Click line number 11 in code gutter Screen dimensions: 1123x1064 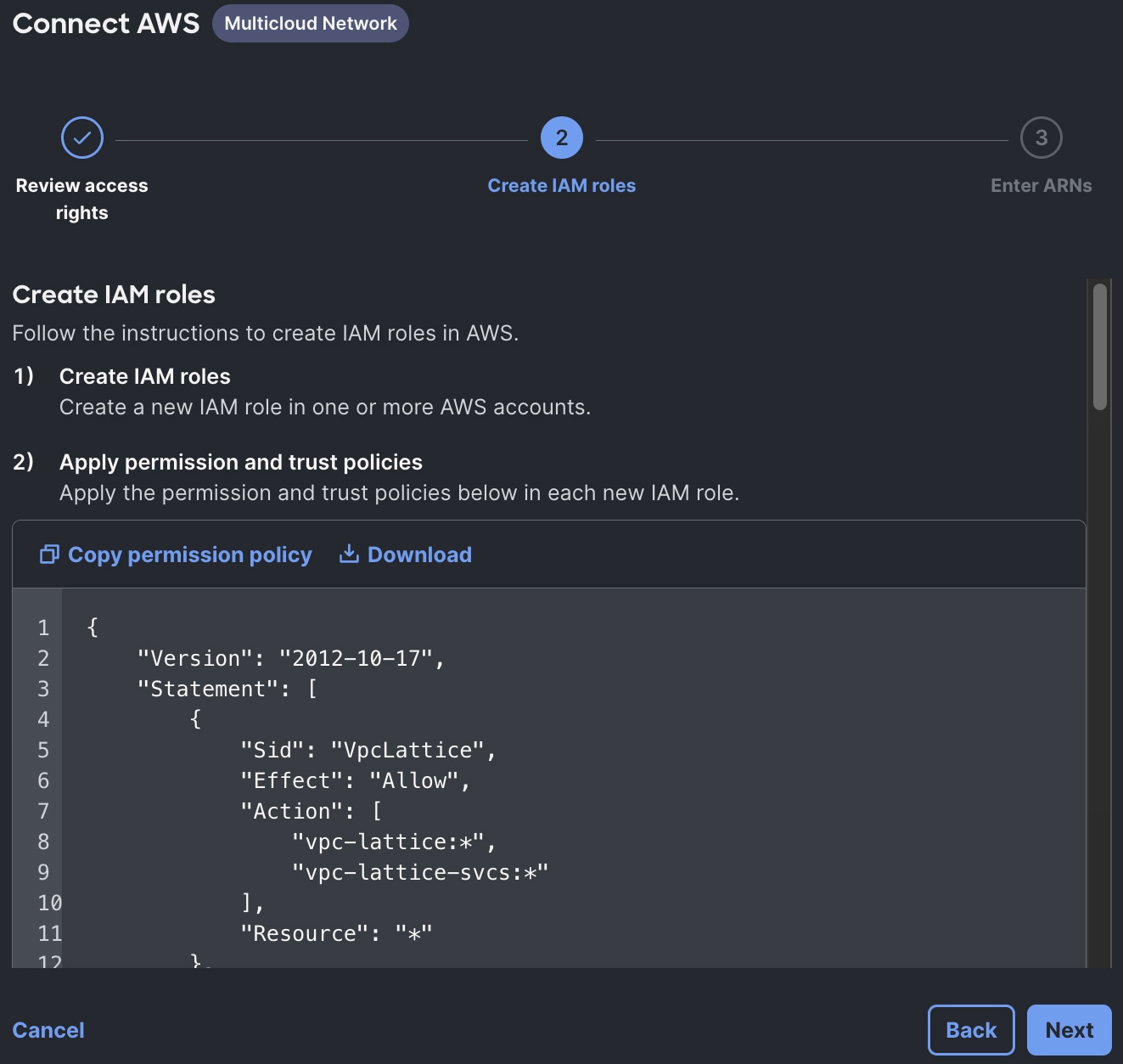click(x=50, y=933)
